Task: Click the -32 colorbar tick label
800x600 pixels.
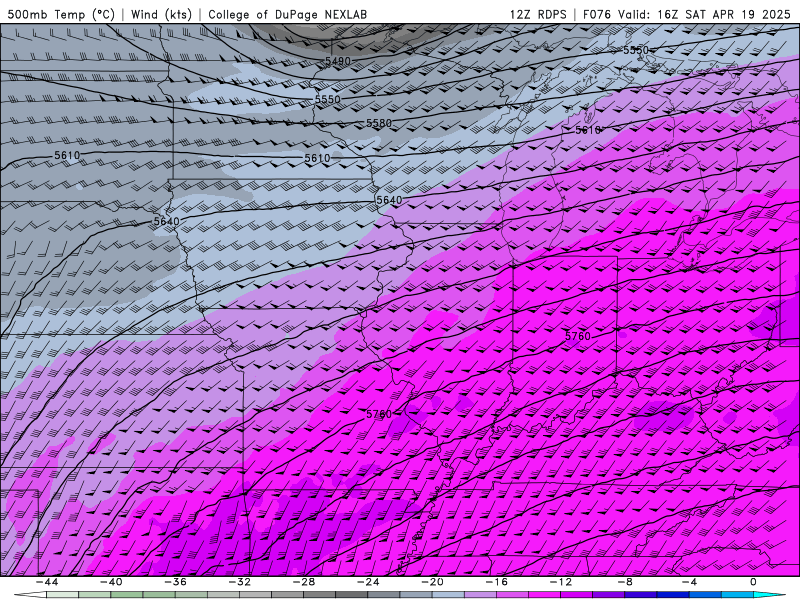Action: [x=239, y=582]
